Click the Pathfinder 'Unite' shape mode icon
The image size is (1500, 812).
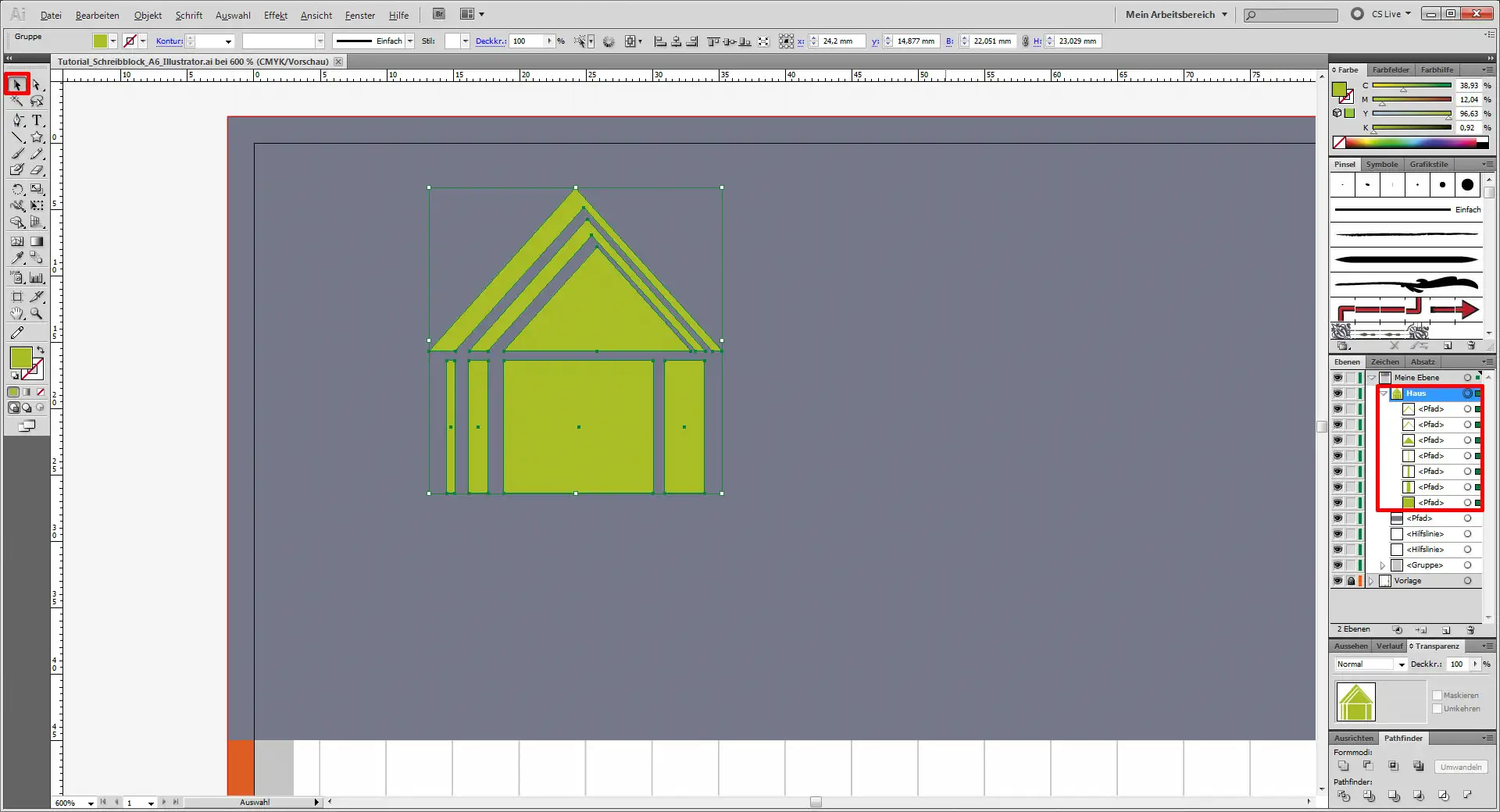point(1344,767)
